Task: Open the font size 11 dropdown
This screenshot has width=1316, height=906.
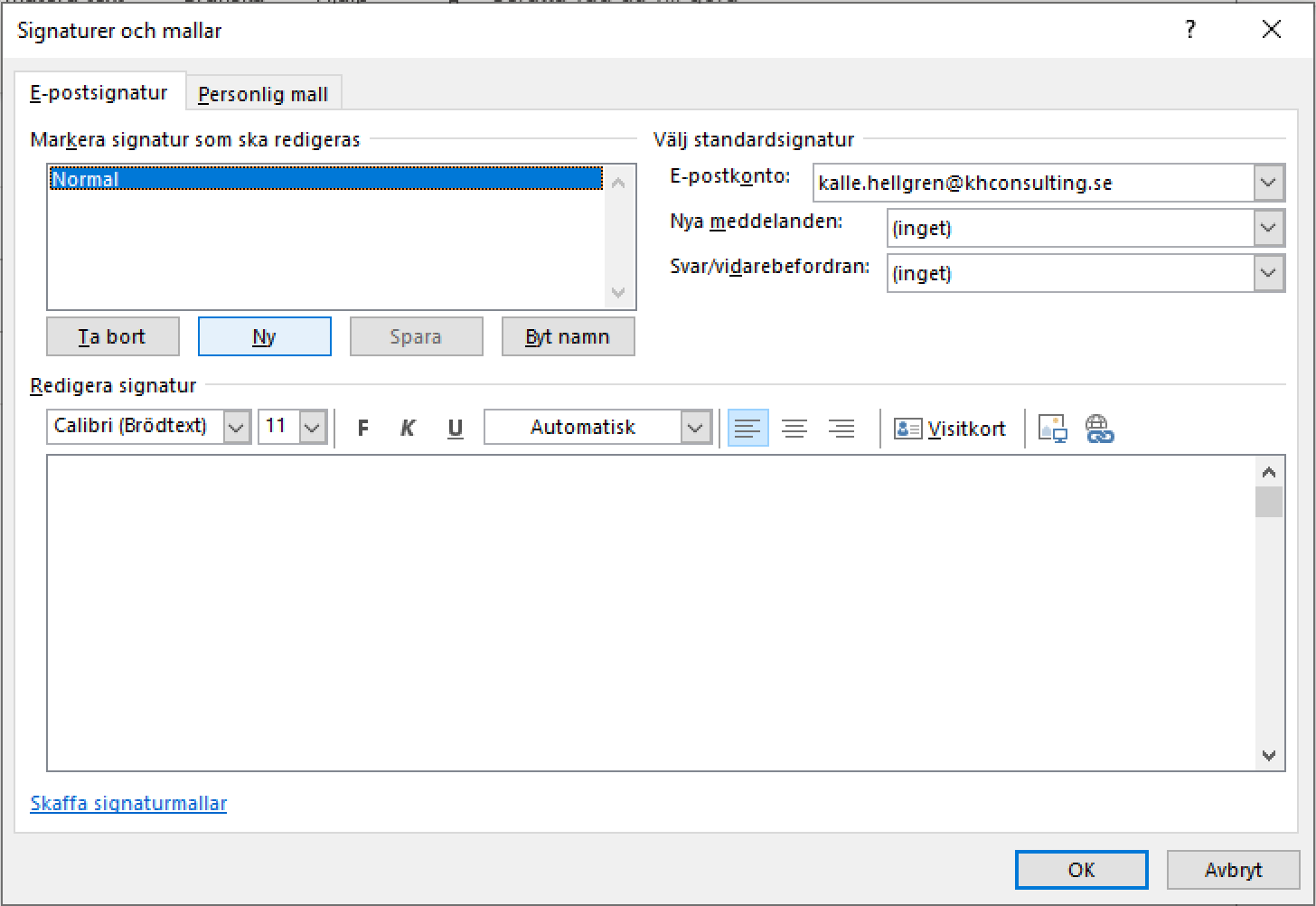Action: point(313,427)
